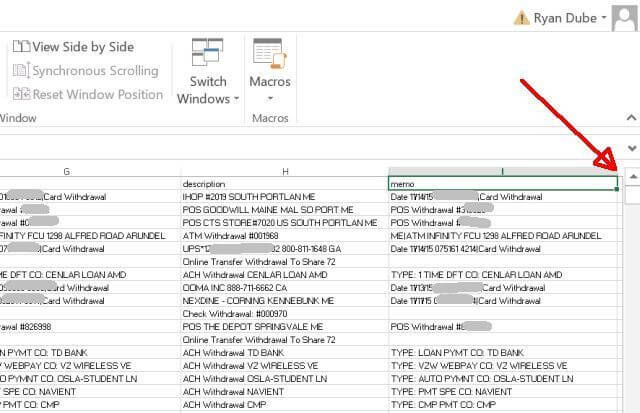Click the Reset Window Position icon
640x413 pixels.
click(x=21, y=94)
